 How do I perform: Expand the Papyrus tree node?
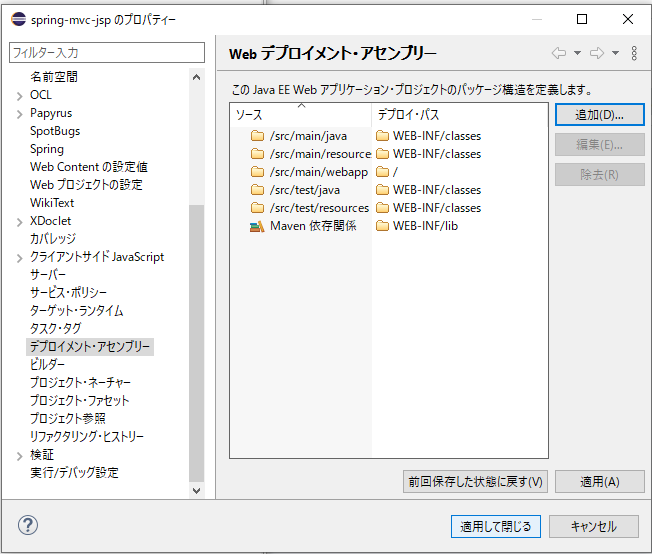(20, 114)
